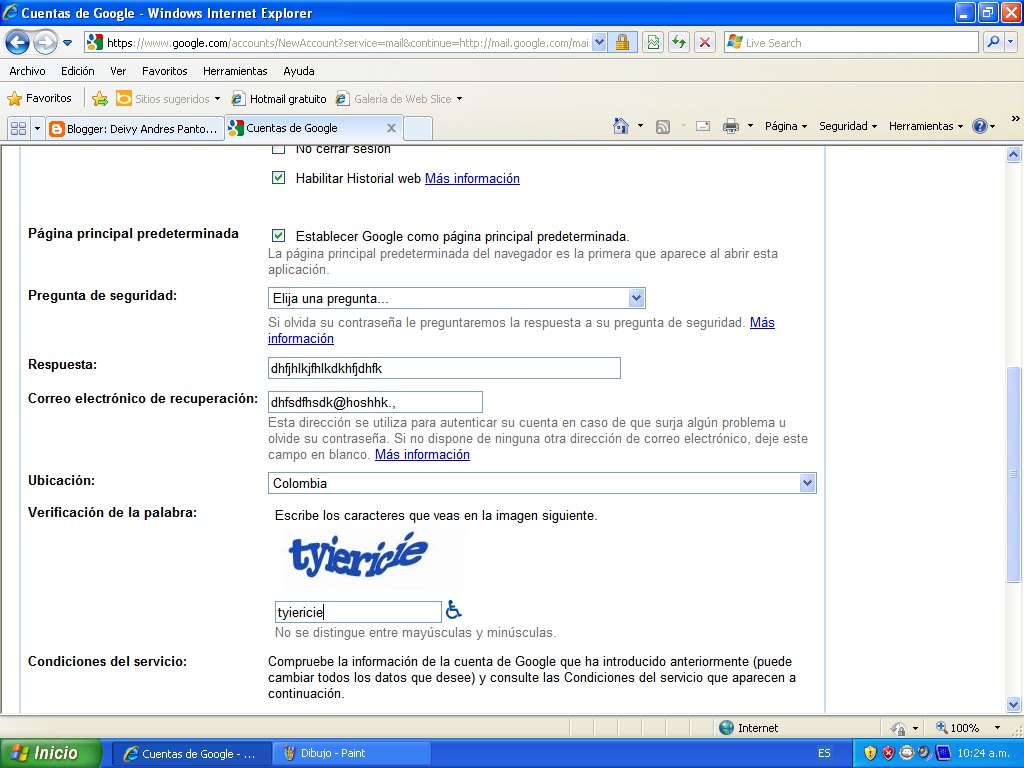Open the Herramientas menu in menu bar
This screenshot has height=768, width=1024.
(x=235, y=71)
